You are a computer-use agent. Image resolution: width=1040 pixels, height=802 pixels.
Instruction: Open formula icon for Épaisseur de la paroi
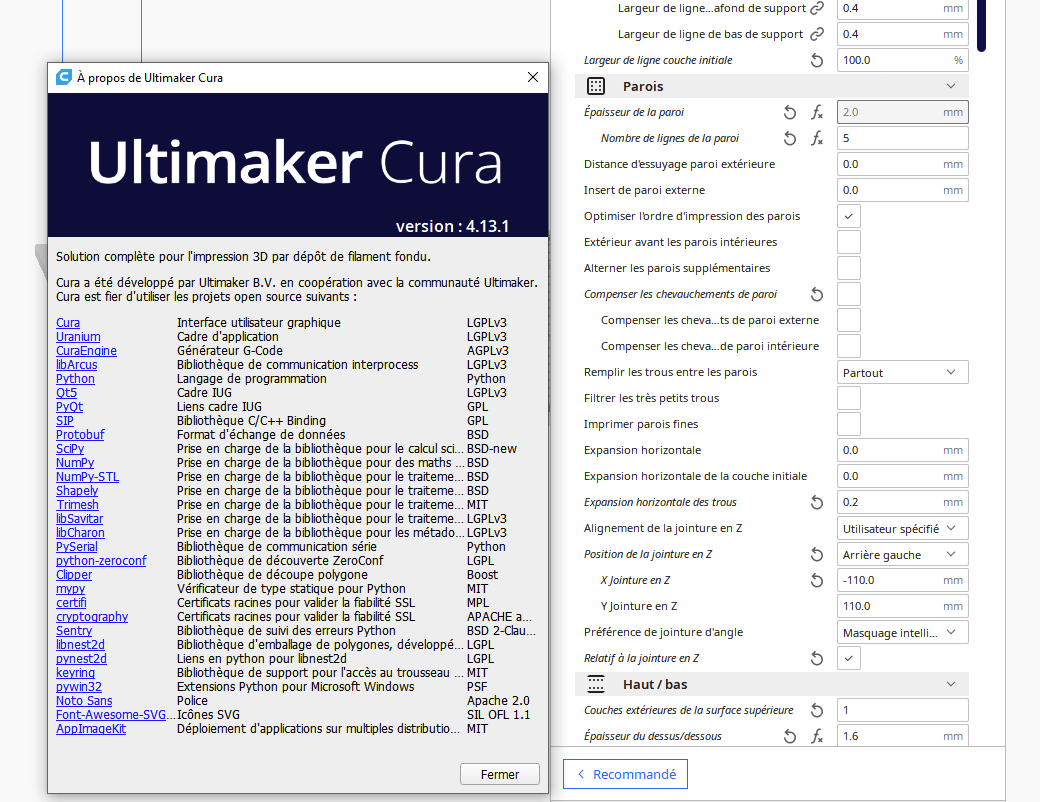click(817, 112)
